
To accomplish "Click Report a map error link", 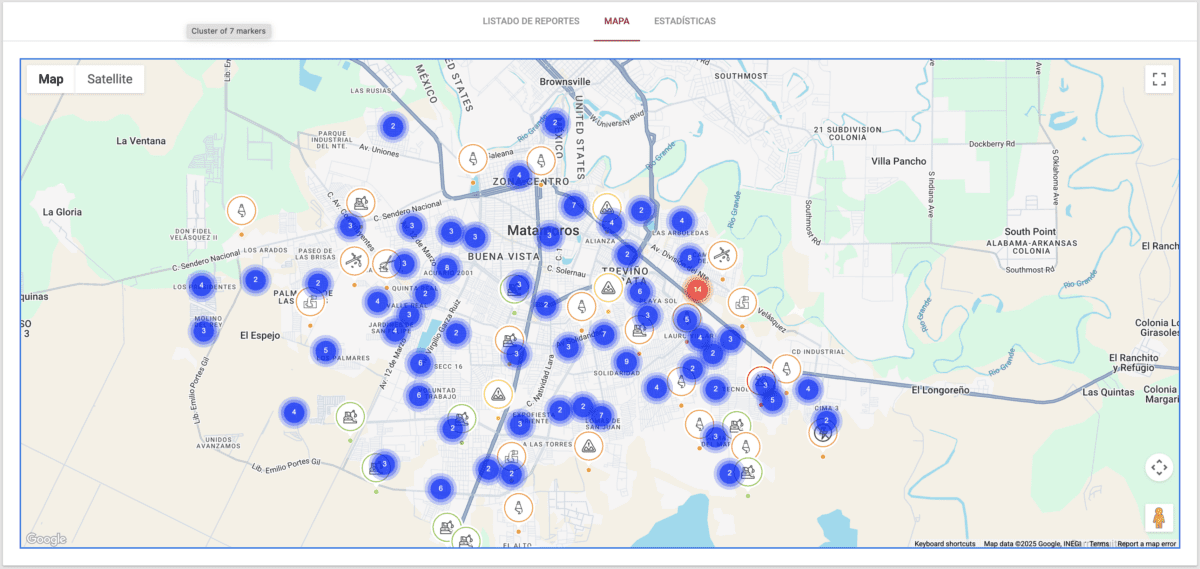I will point(1146,544).
